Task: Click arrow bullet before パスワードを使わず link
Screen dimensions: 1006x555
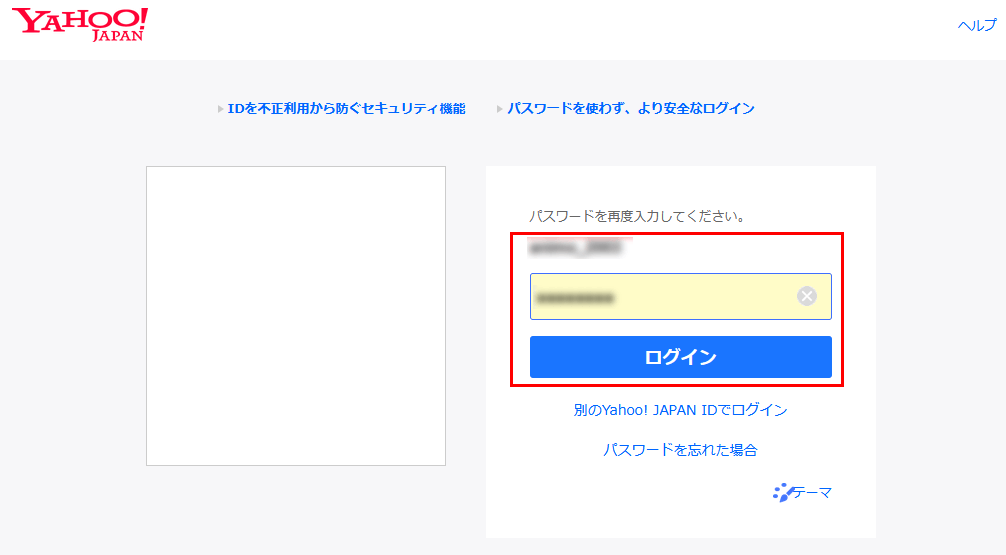Action: pyautogui.click(x=499, y=109)
